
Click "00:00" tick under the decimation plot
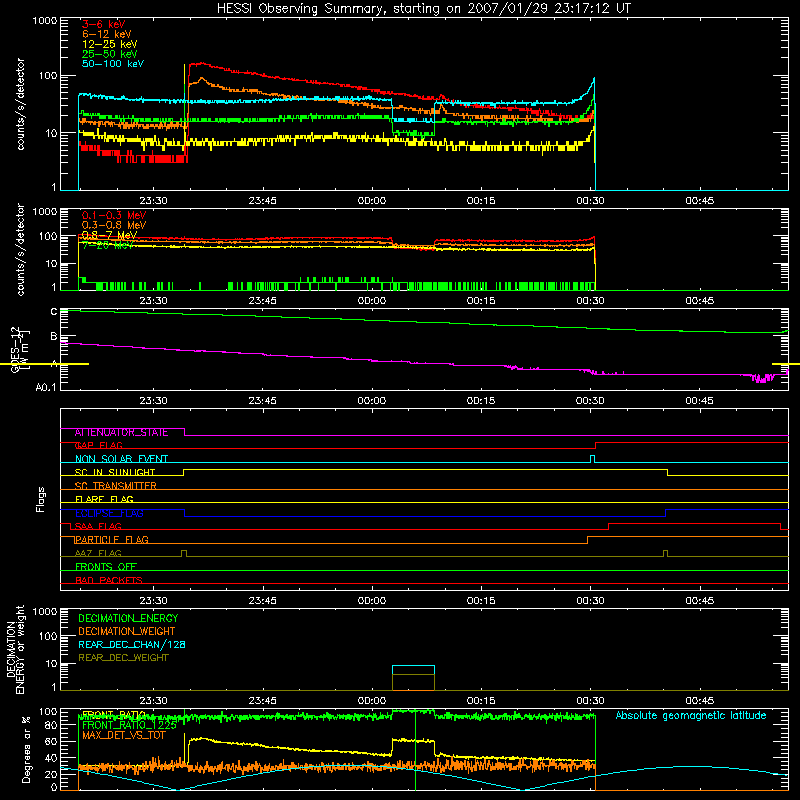point(371,701)
